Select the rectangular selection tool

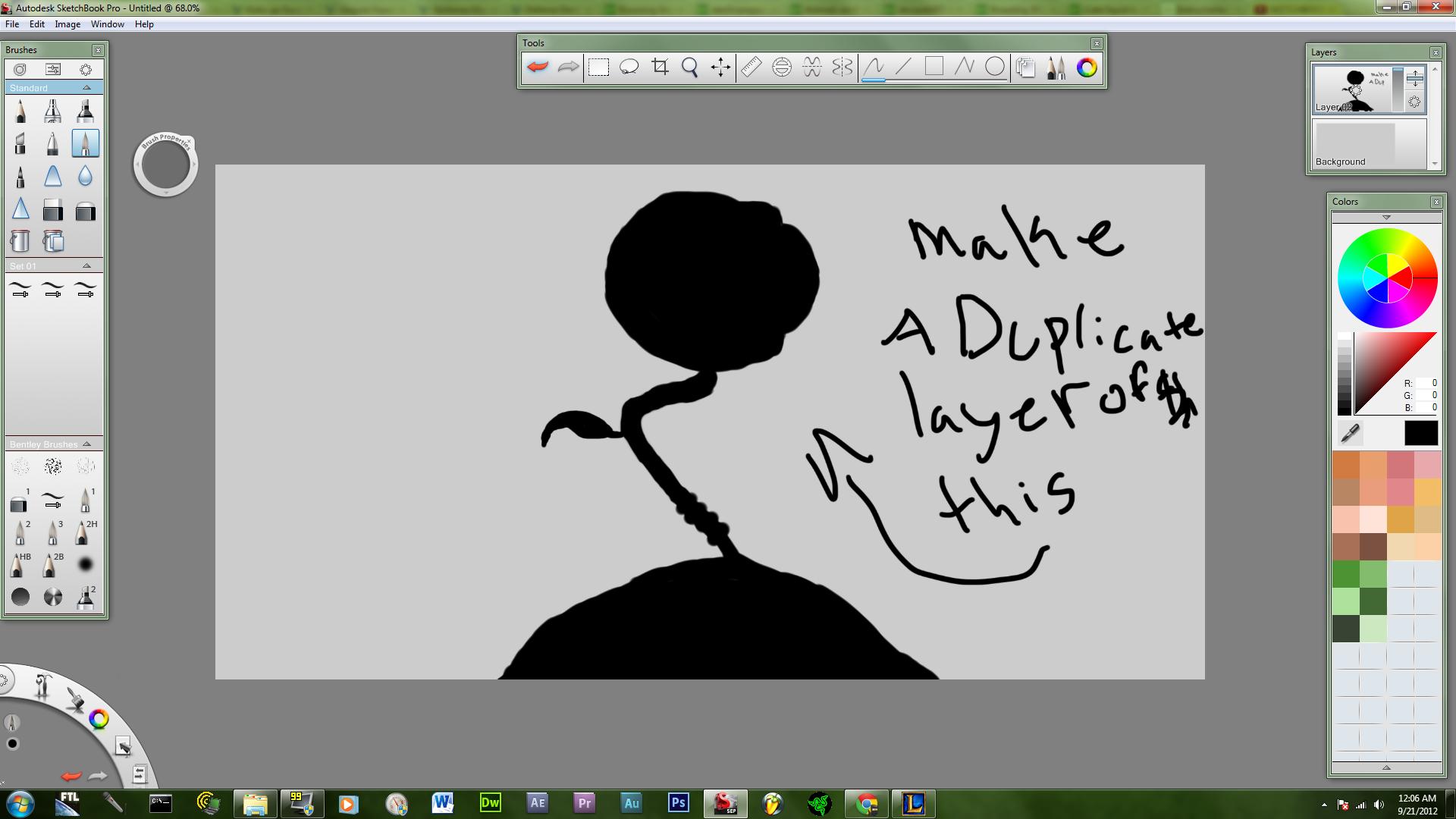pos(598,67)
